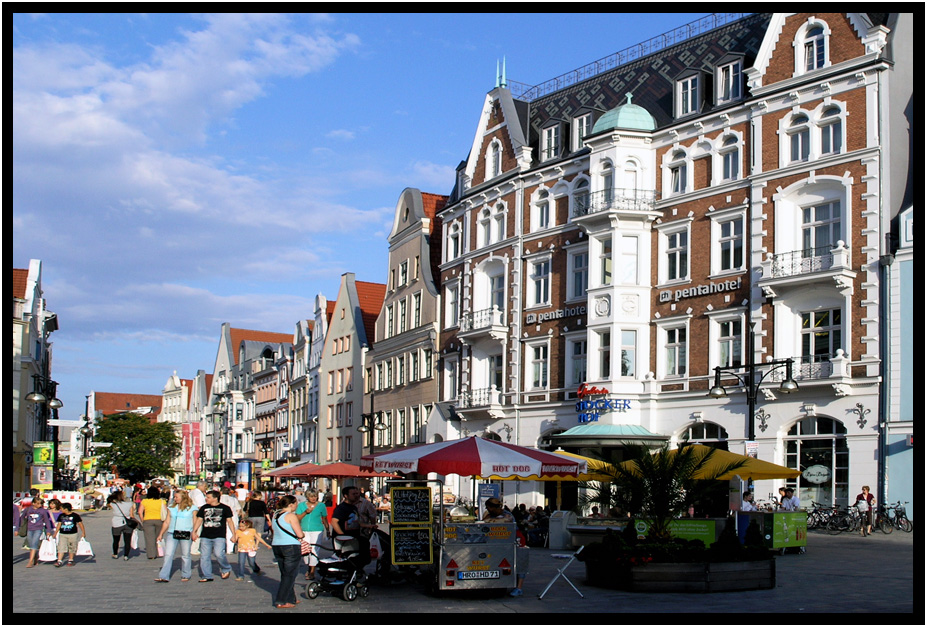This screenshot has width=927, height=627.
Task: Select the white folding chair
Action: tap(562, 572)
